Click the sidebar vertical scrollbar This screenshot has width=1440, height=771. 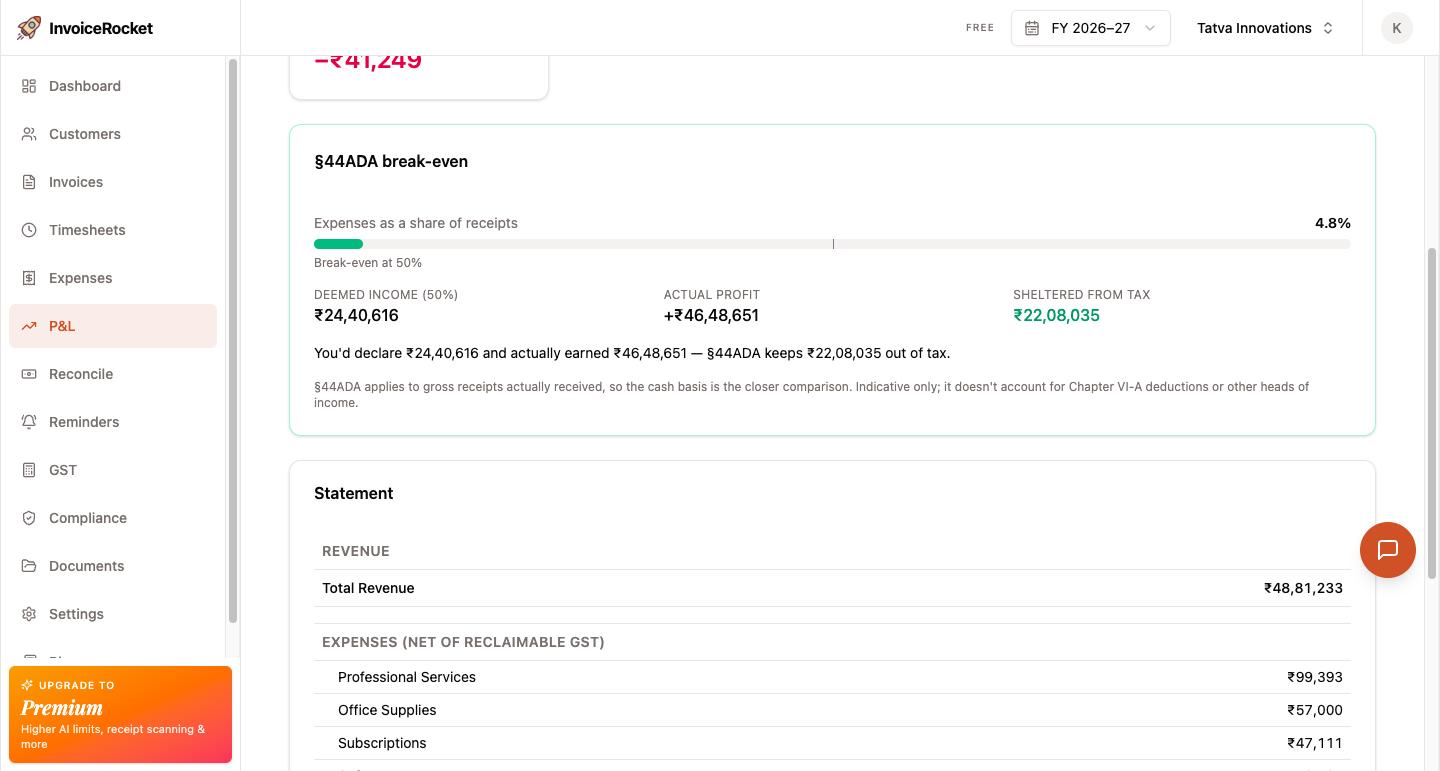(233, 340)
